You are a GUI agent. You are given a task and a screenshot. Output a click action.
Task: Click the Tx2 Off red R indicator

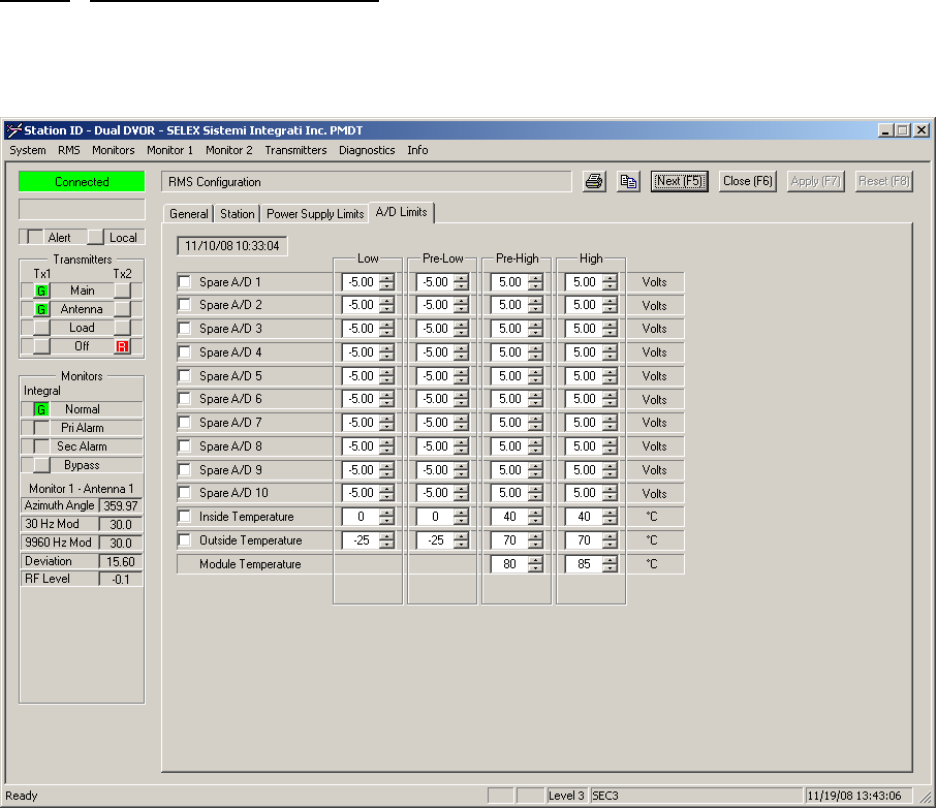click(122, 347)
